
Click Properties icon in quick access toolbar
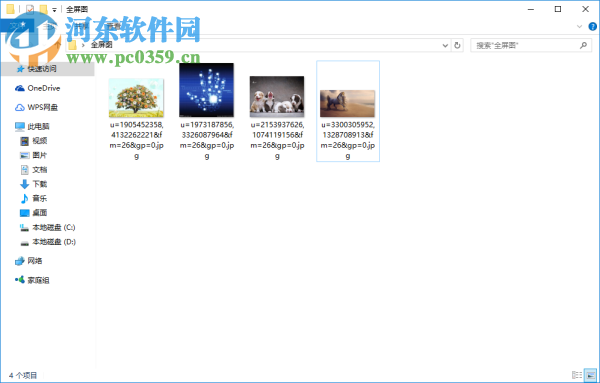click(x=30, y=9)
